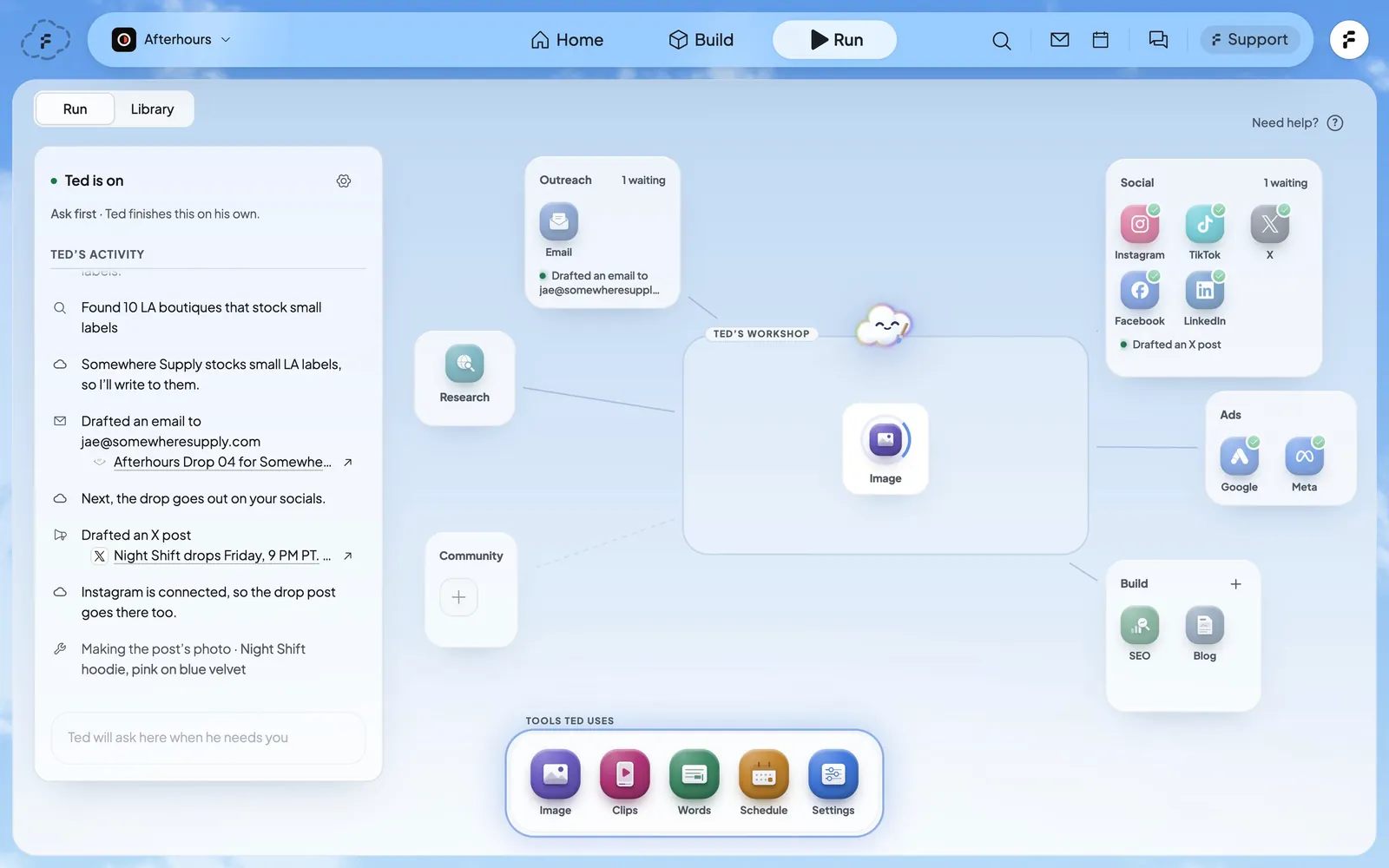The image size is (1389, 868).
Task: Click the Image task in Ted's Workshop
Action: point(885,449)
